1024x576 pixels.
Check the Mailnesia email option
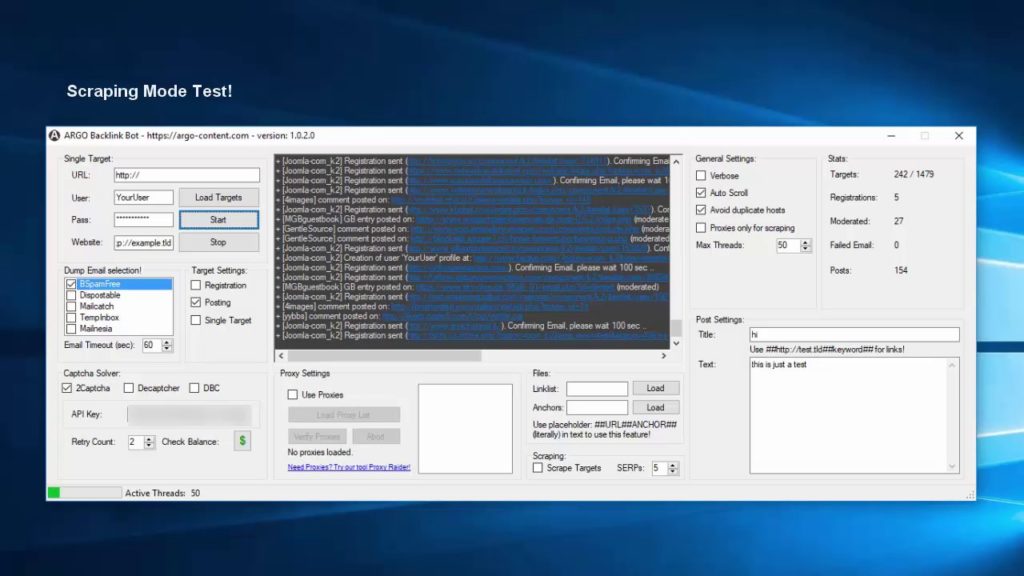click(71, 328)
